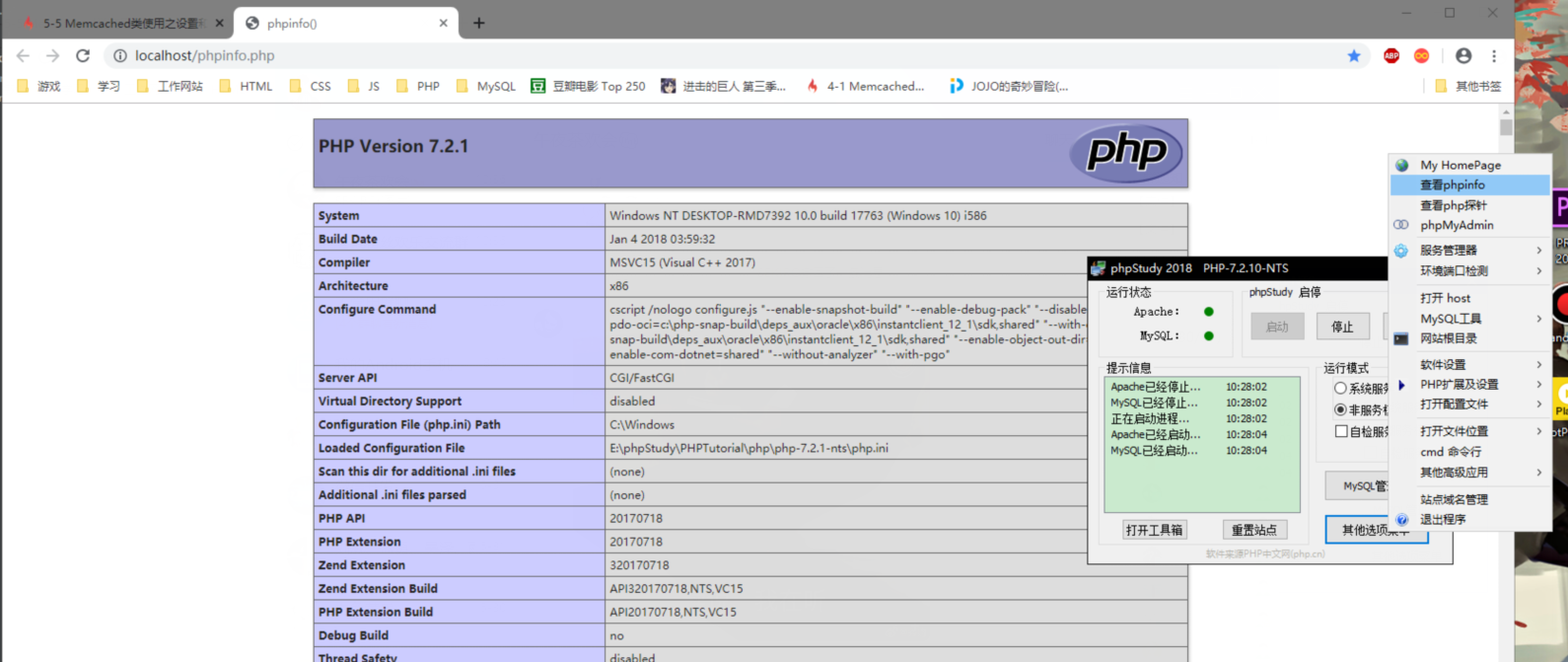Click the page vertical scrollbar thumb

(x=1506, y=128)
